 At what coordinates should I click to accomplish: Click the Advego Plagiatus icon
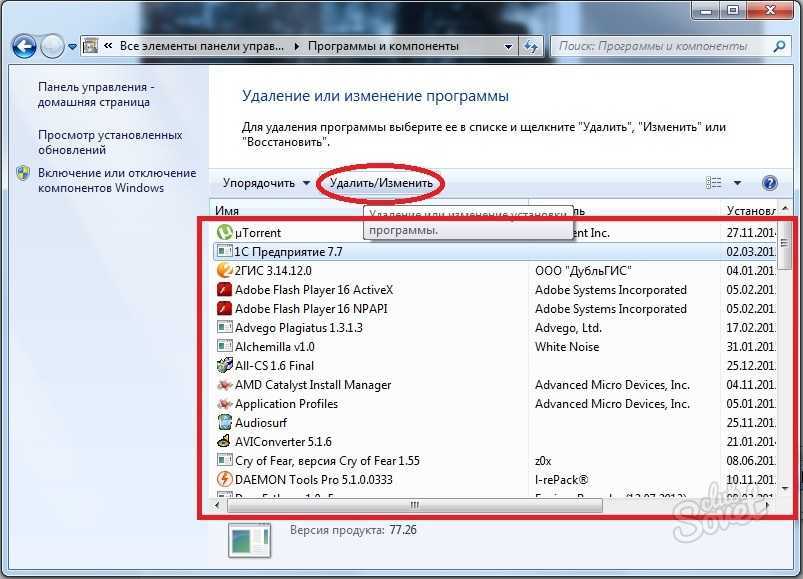coord(224,327)
